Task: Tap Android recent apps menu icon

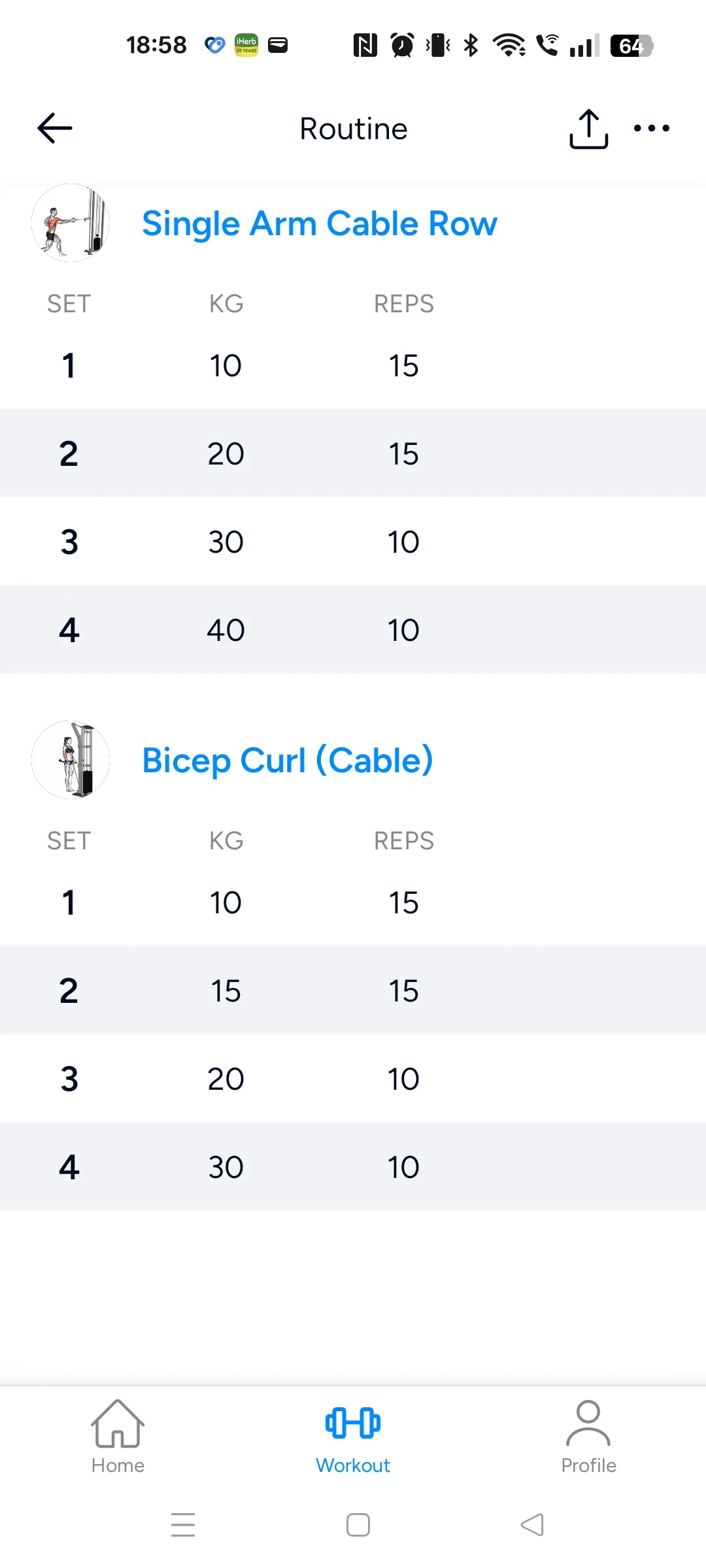Action: 183,1525
